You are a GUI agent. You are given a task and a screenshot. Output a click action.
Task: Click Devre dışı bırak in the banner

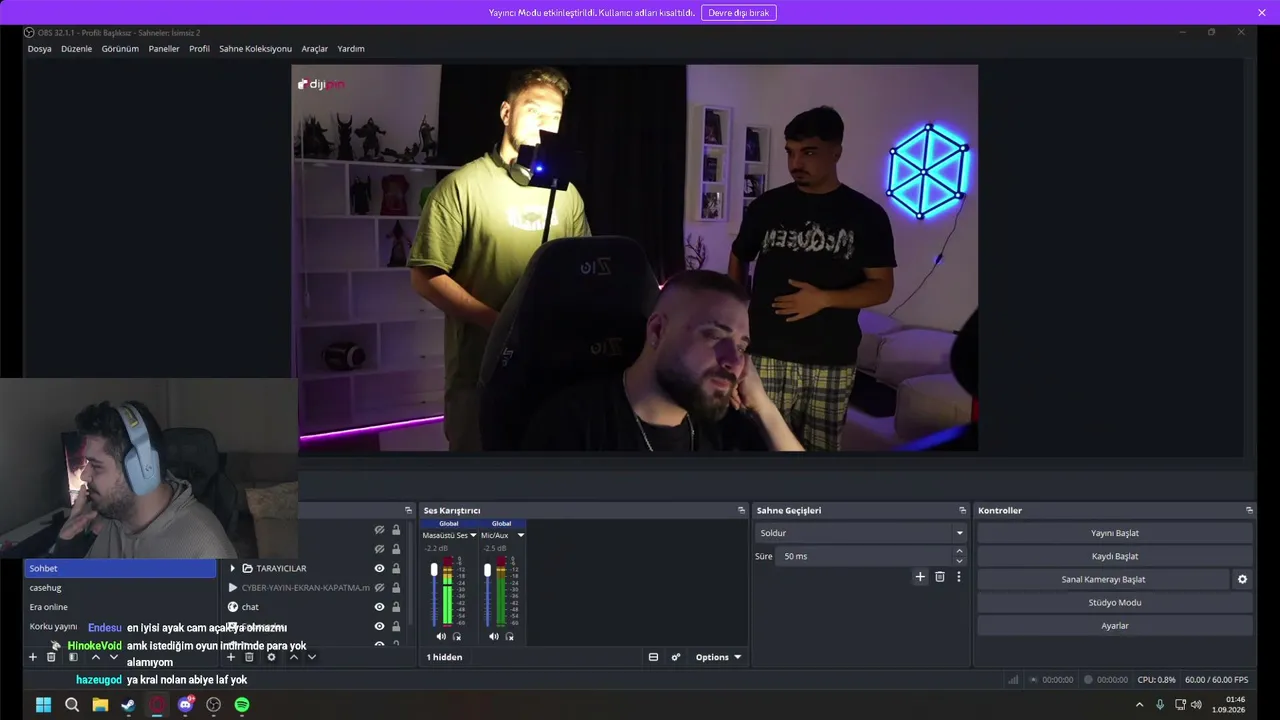[x=739, y=13]
